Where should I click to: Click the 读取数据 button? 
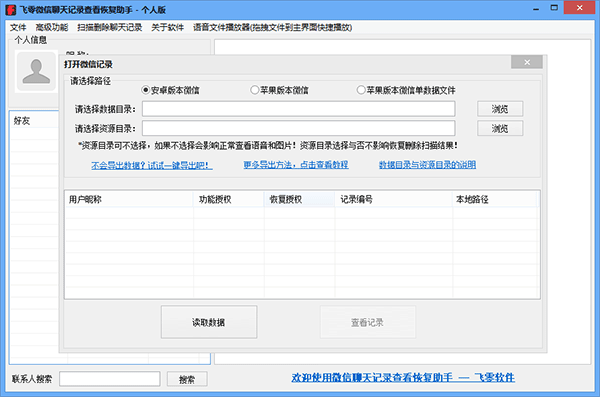pyautogui.click(x=209, y=322)
